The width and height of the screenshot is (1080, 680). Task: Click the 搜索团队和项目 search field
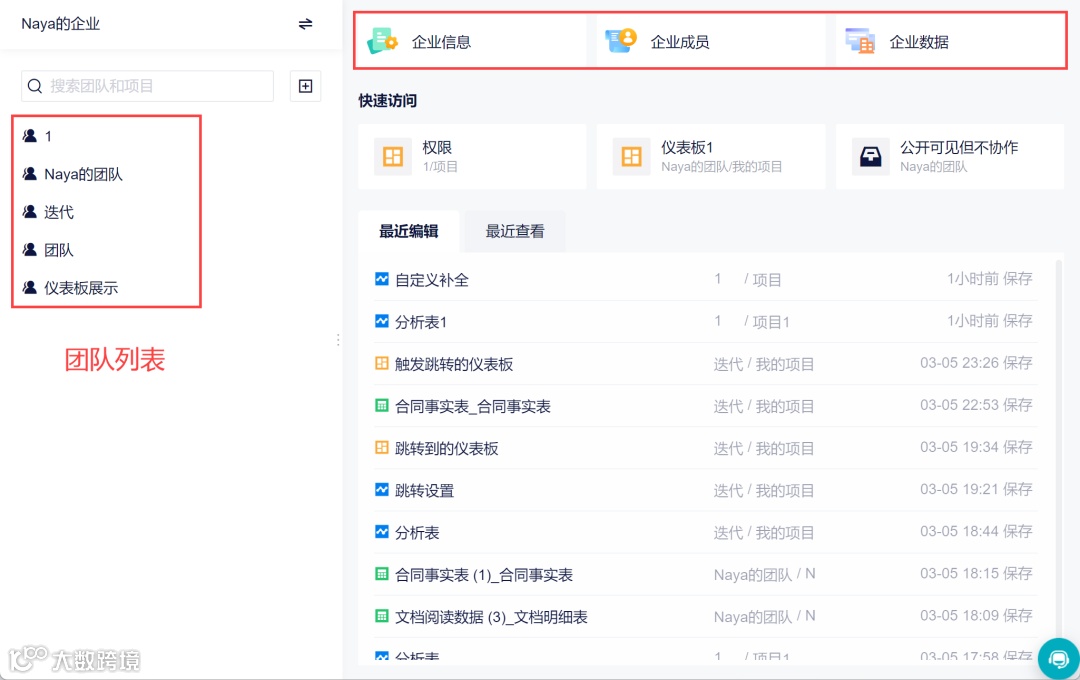tap(146, 86)
